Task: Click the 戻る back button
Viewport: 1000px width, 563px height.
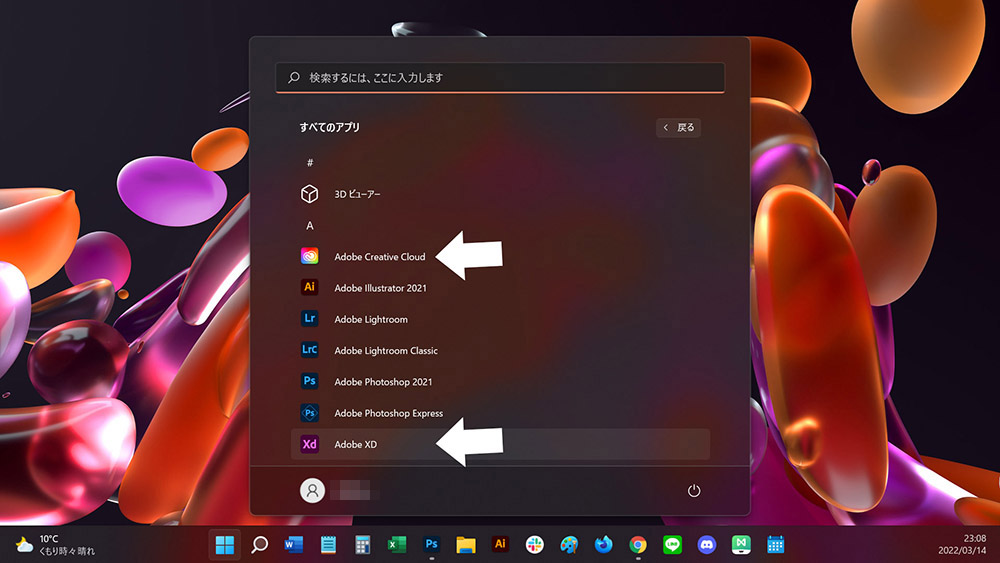Action: pyautogui.click(x=679, y=128)
